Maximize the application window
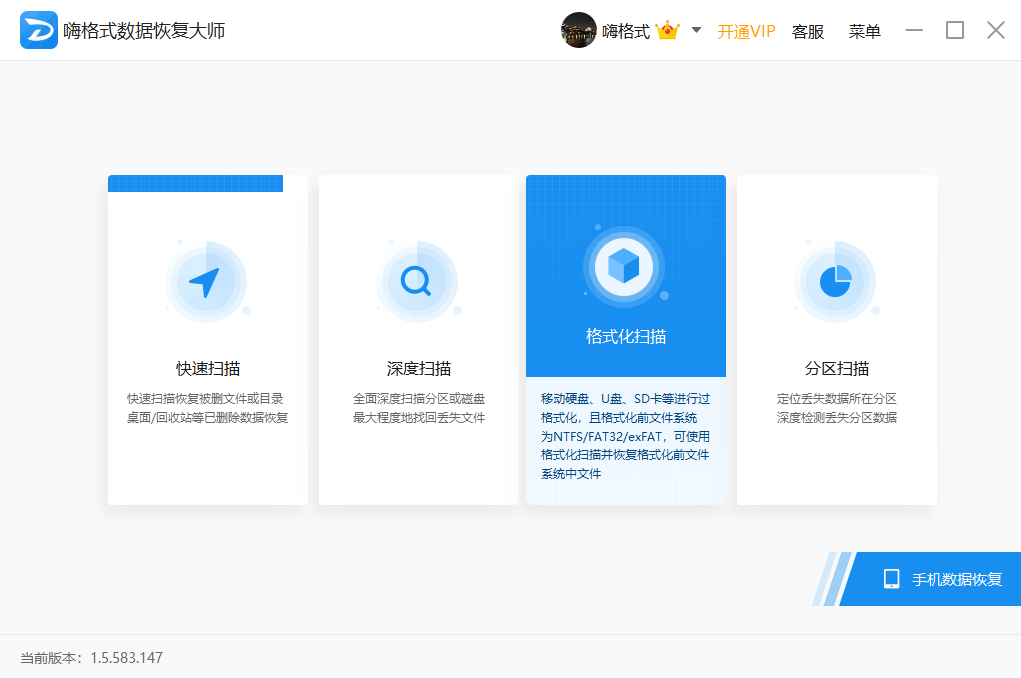The height and width of the screenshot is (678, 1021). coord(955,30)
